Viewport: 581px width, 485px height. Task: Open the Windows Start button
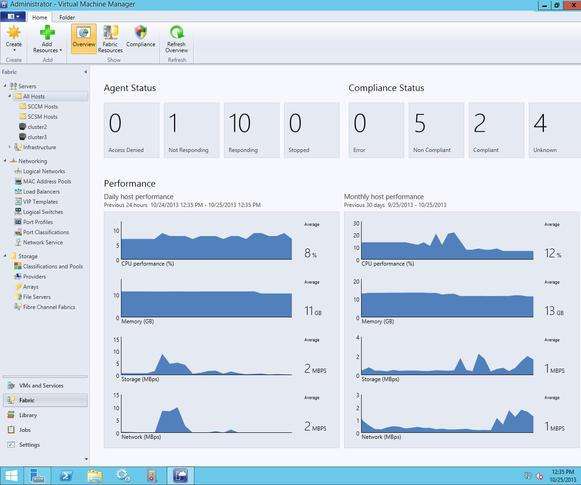tap(11, 476)
